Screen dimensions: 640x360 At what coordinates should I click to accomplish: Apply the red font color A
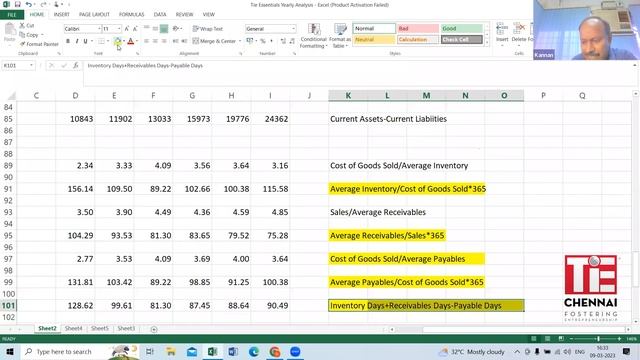pyautogui.click(x=131, y=41)
